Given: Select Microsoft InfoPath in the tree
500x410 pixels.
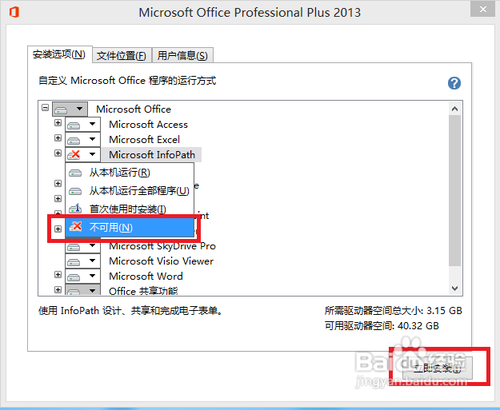Looking at the screenshot, I should pos(152,155).
